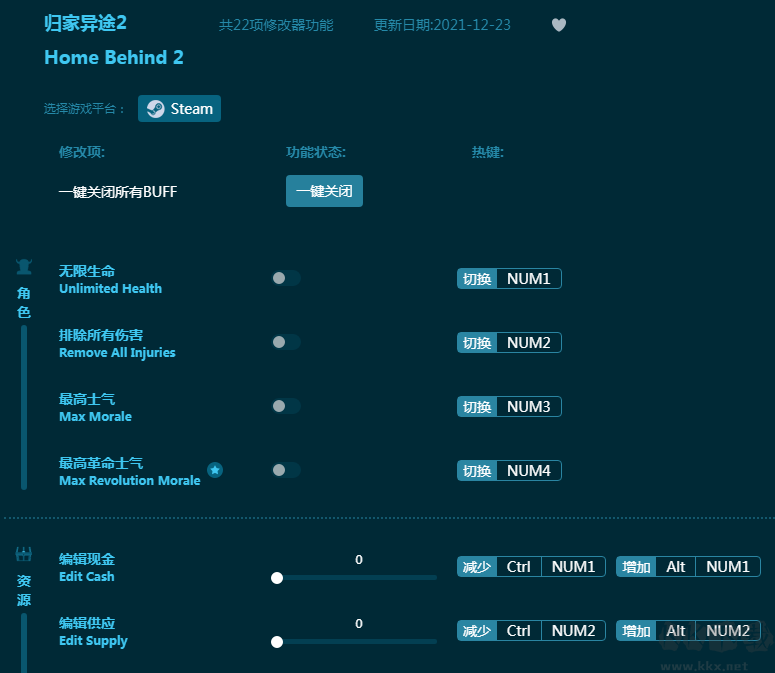Click 增加 Alt NUM2 hotkey for Edit Supply
This screenshot has height=673, width=775.
click(688, 631)
